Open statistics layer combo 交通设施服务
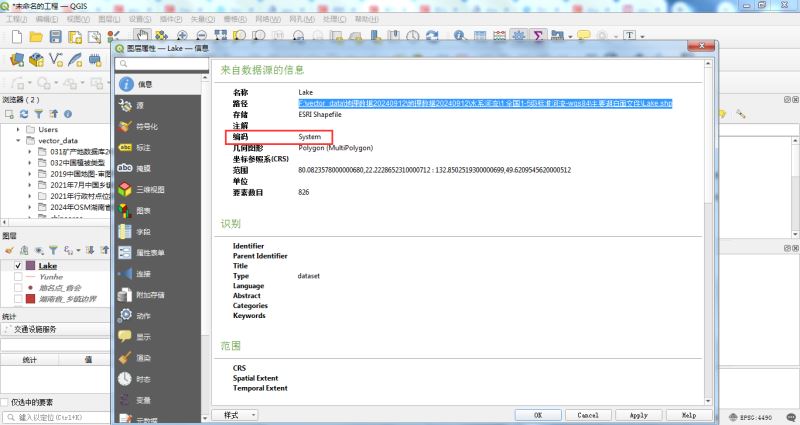This screenshot has width=800, height=425. (55, 330)
